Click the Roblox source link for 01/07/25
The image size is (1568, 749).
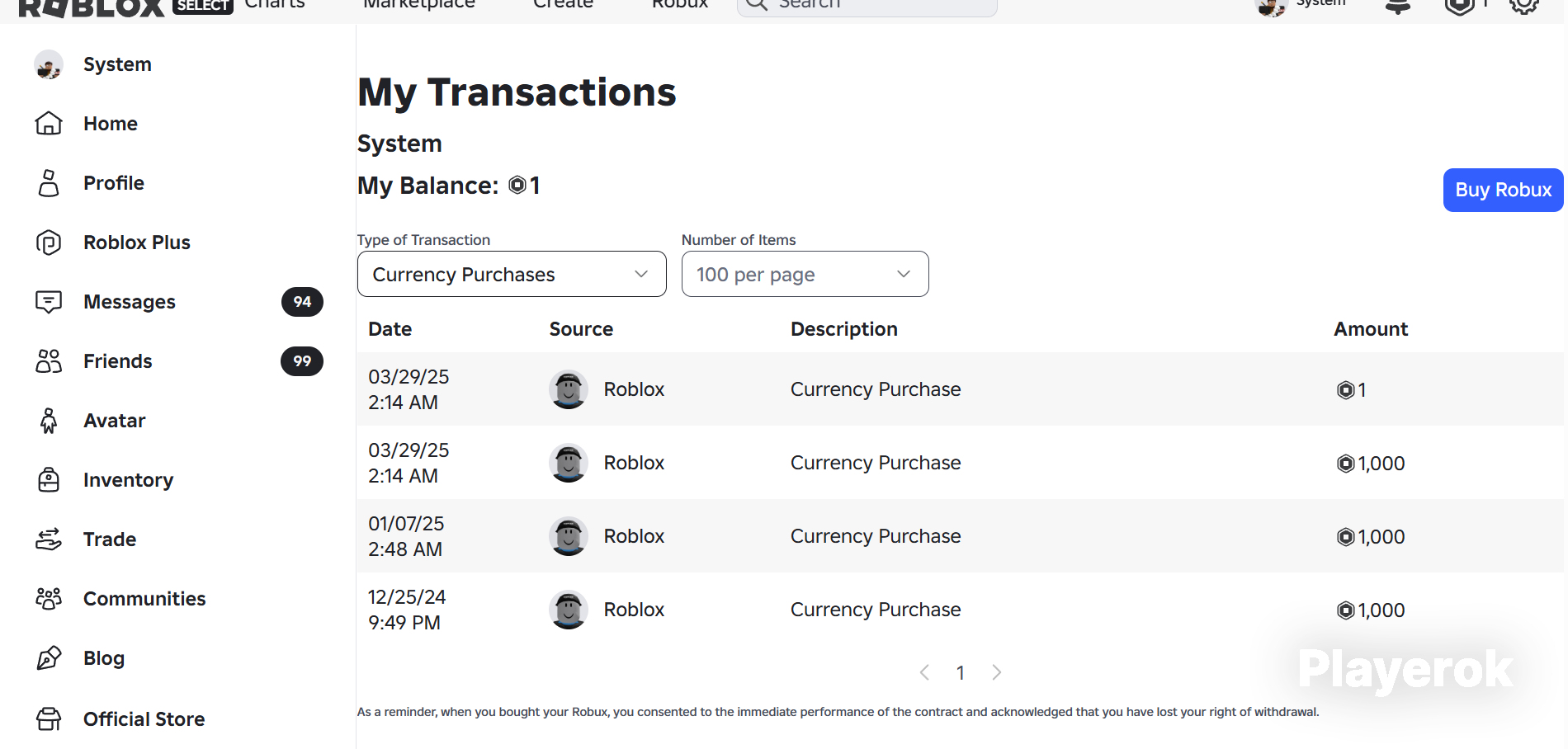pos(634,536)
